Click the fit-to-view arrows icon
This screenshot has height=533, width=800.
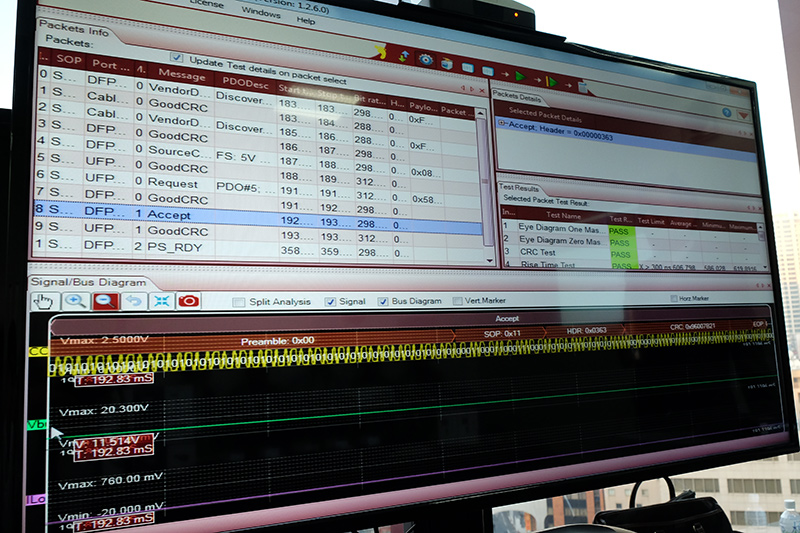click(x=161, y=301)
